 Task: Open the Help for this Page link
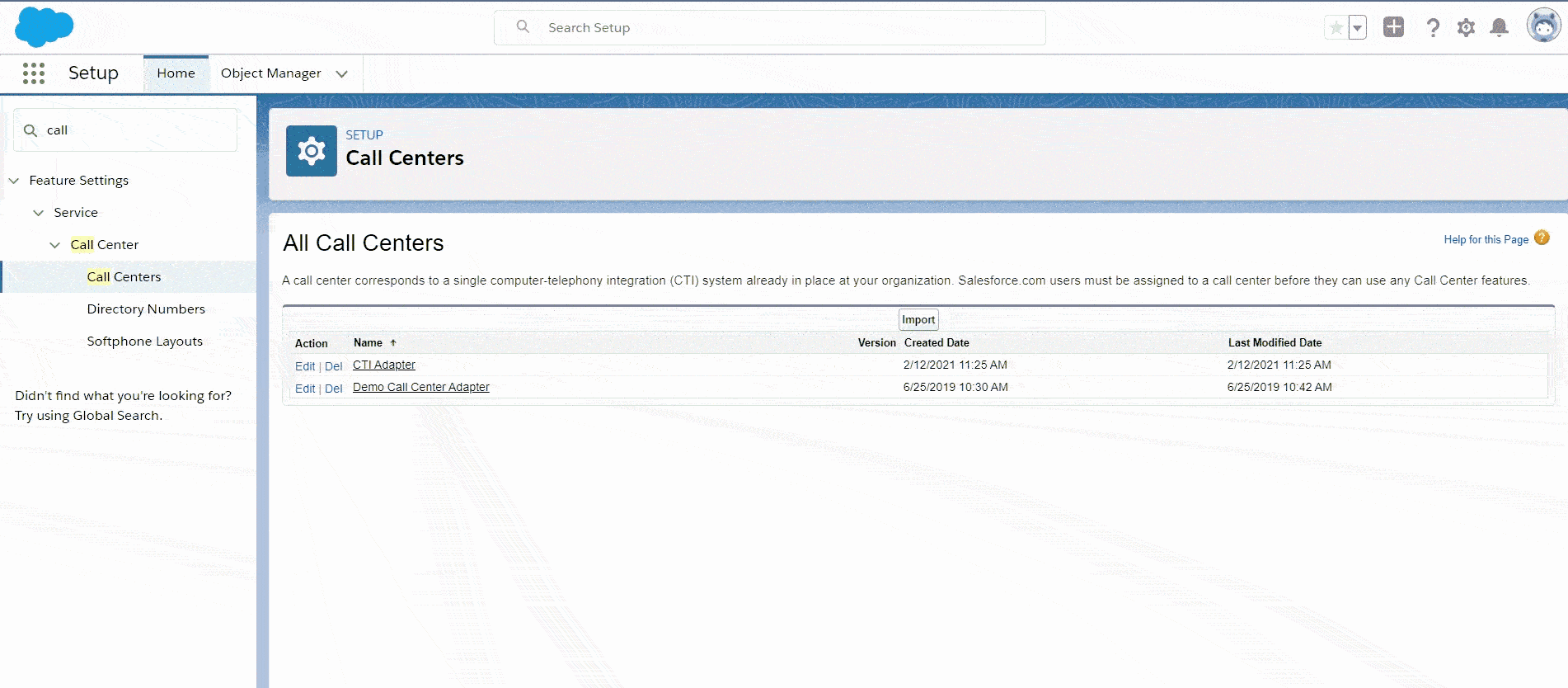click(x=1486, y=239)
